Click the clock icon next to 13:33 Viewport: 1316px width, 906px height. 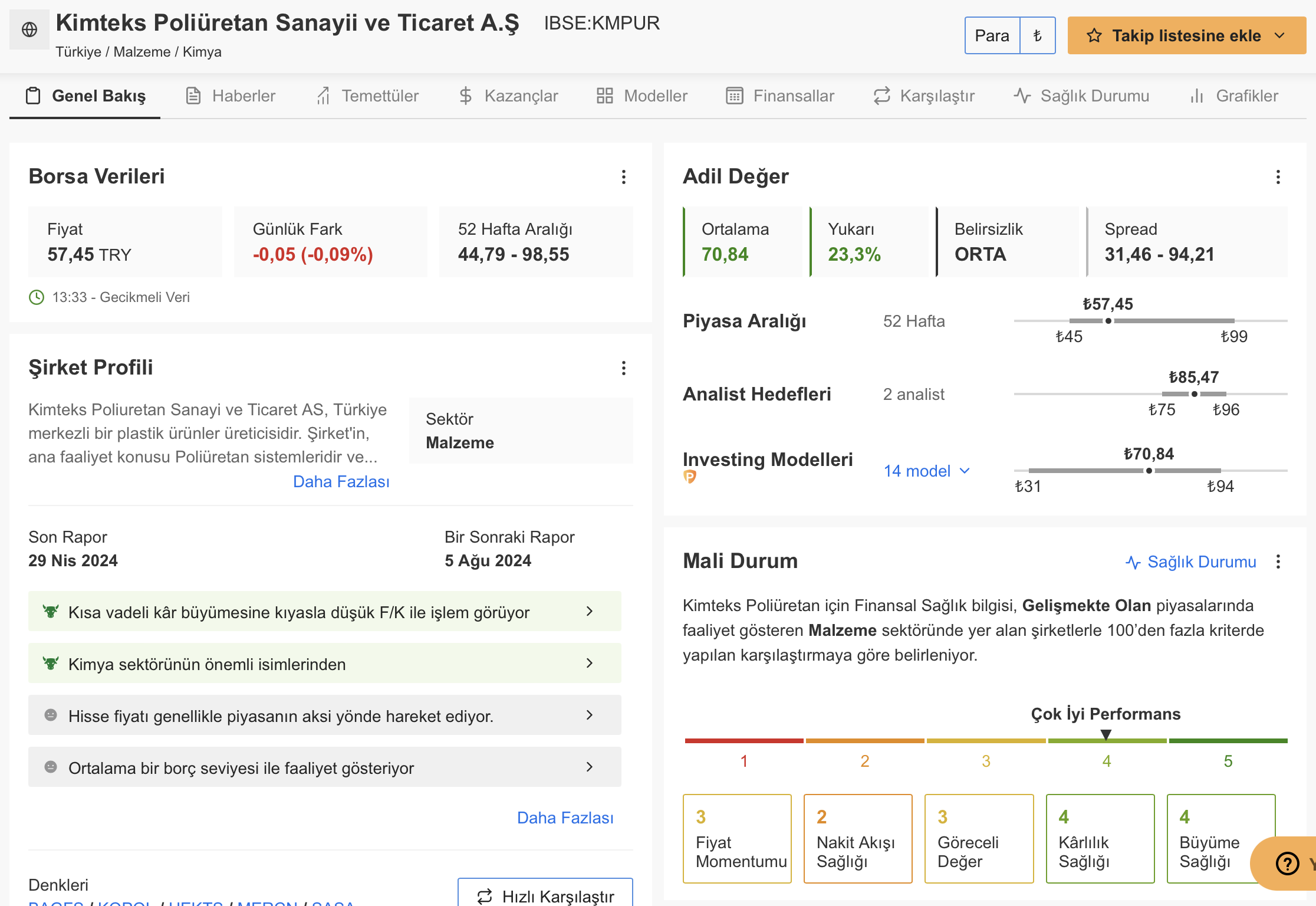(x=37, y=297)
